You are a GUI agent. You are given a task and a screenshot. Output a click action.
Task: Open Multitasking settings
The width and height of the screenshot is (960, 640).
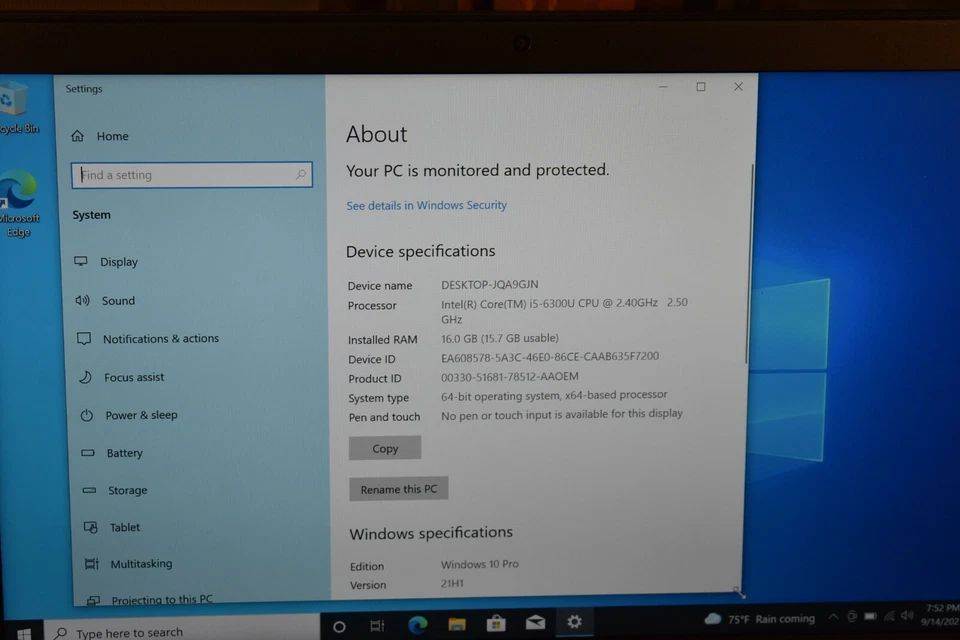140,563
